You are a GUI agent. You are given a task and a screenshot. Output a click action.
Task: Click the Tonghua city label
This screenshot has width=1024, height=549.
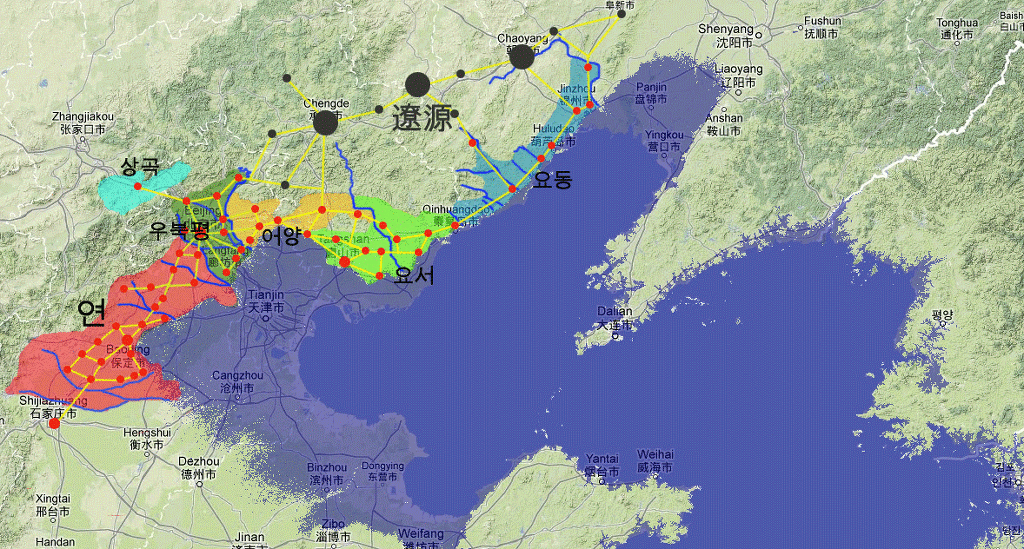coord(957,29)
